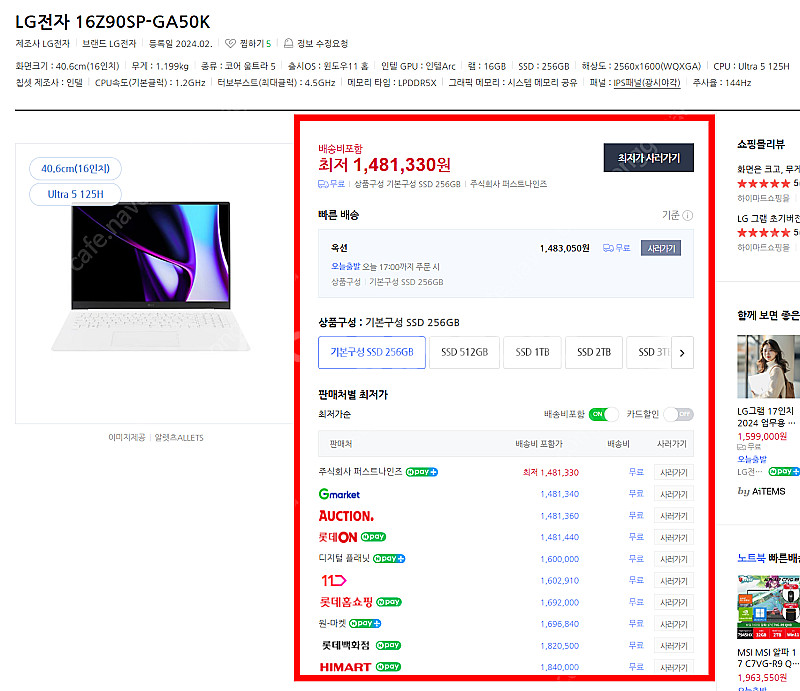Click the 최저 1,481,330 price in seller list

pyautogui.click(x=551, y=473)
